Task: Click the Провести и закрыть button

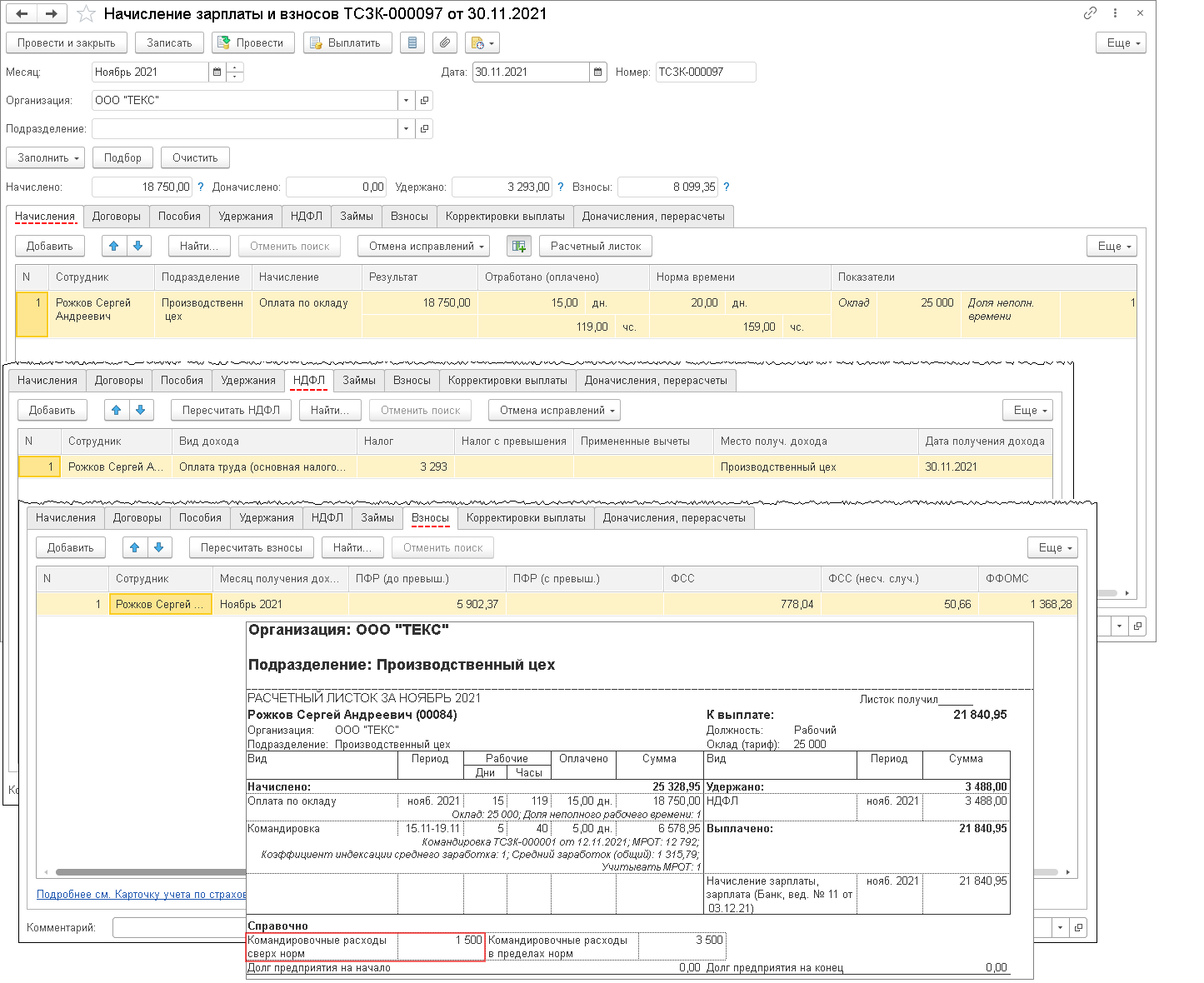Action: 67,42
